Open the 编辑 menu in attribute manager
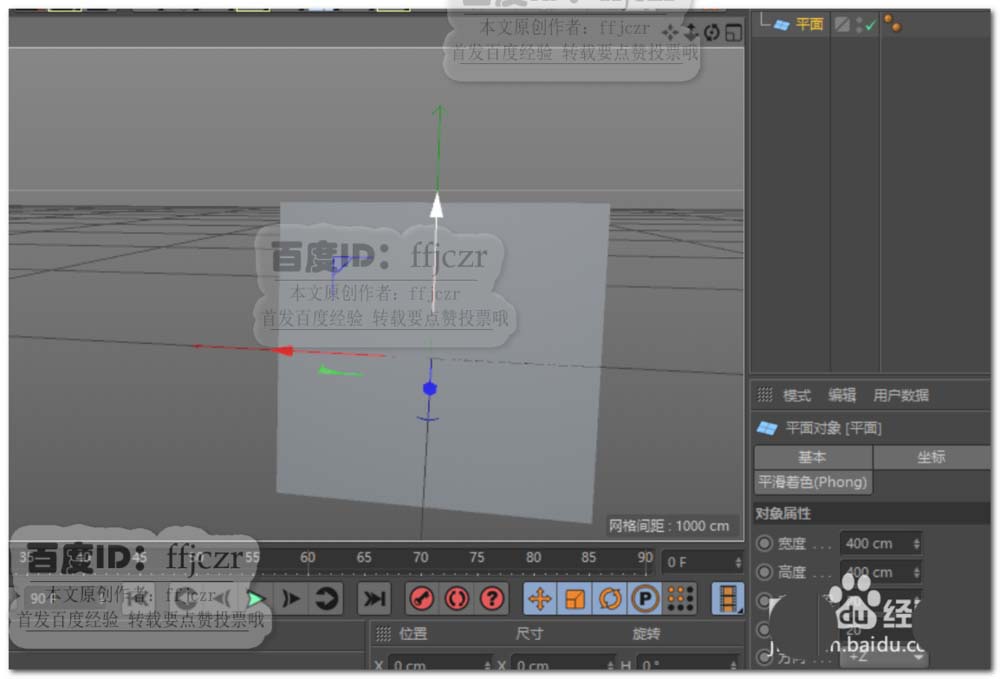 coord(842,395)
